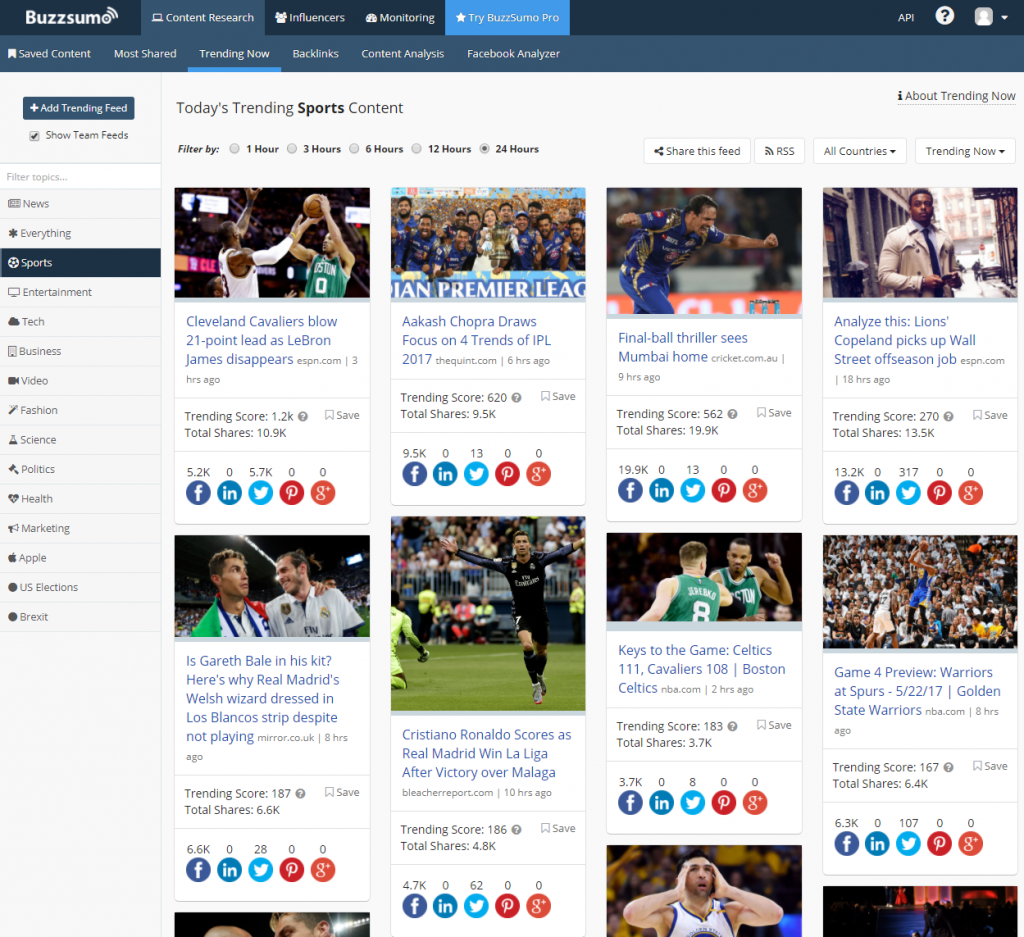
Task: Click the Google Plus icon on Cleveland Cavaliers card
Action: 323,493
